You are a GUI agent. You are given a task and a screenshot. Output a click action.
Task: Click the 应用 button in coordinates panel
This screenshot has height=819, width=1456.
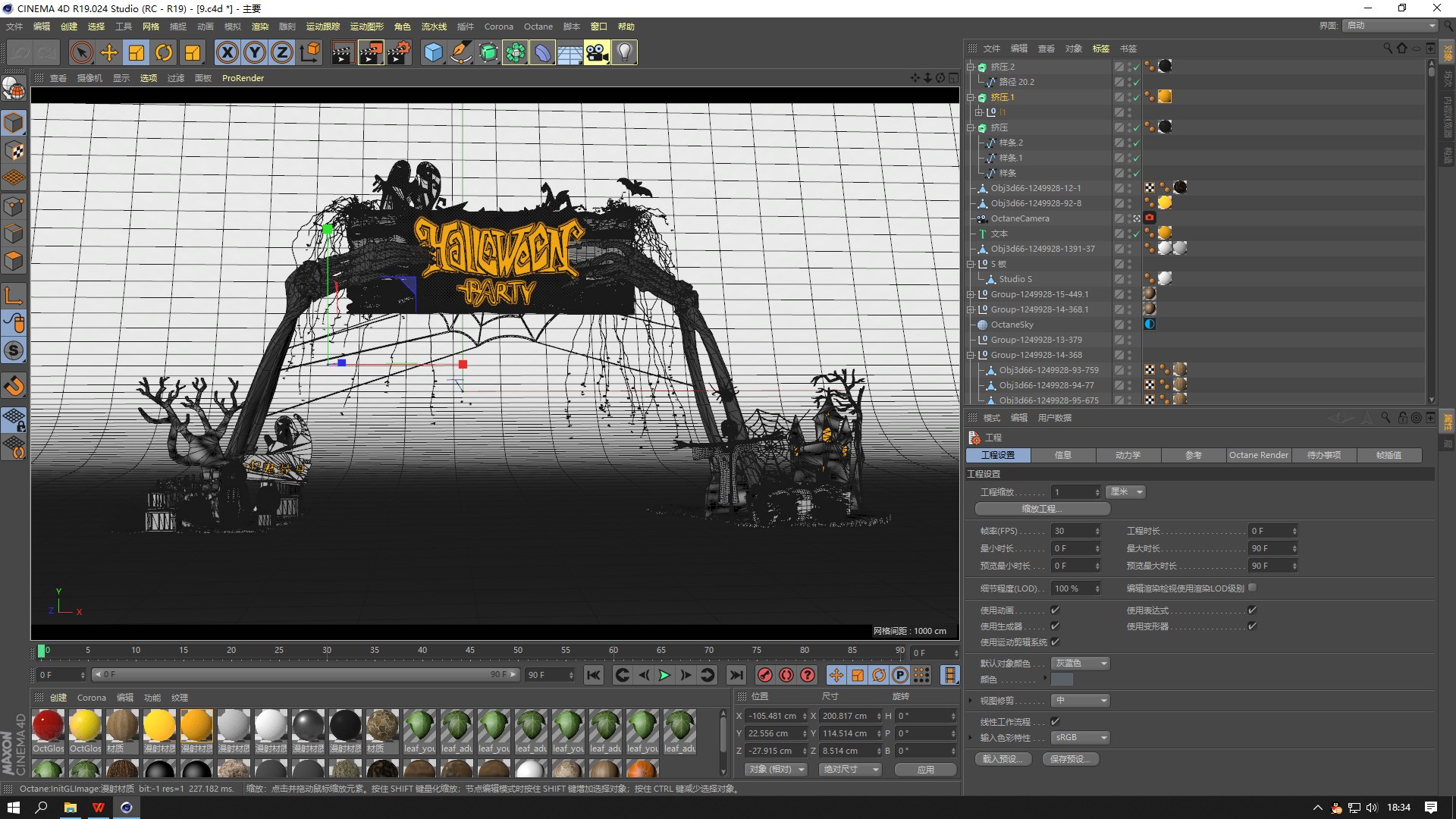pyautogui.click(x=925, y=770)
